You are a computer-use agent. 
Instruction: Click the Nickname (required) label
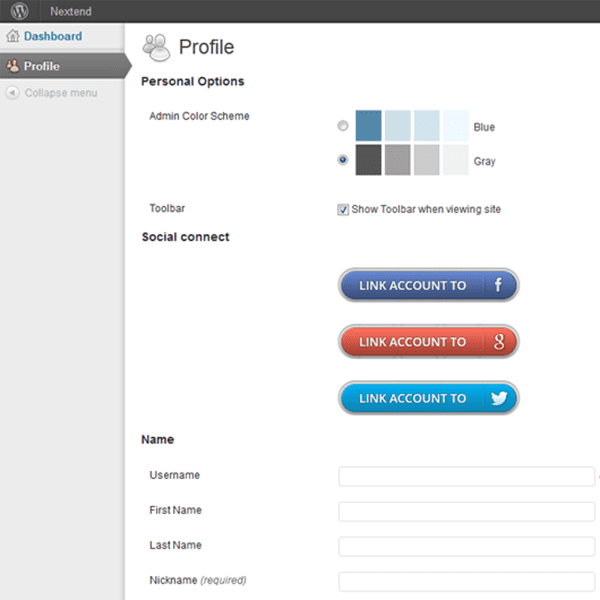[198, 580]
